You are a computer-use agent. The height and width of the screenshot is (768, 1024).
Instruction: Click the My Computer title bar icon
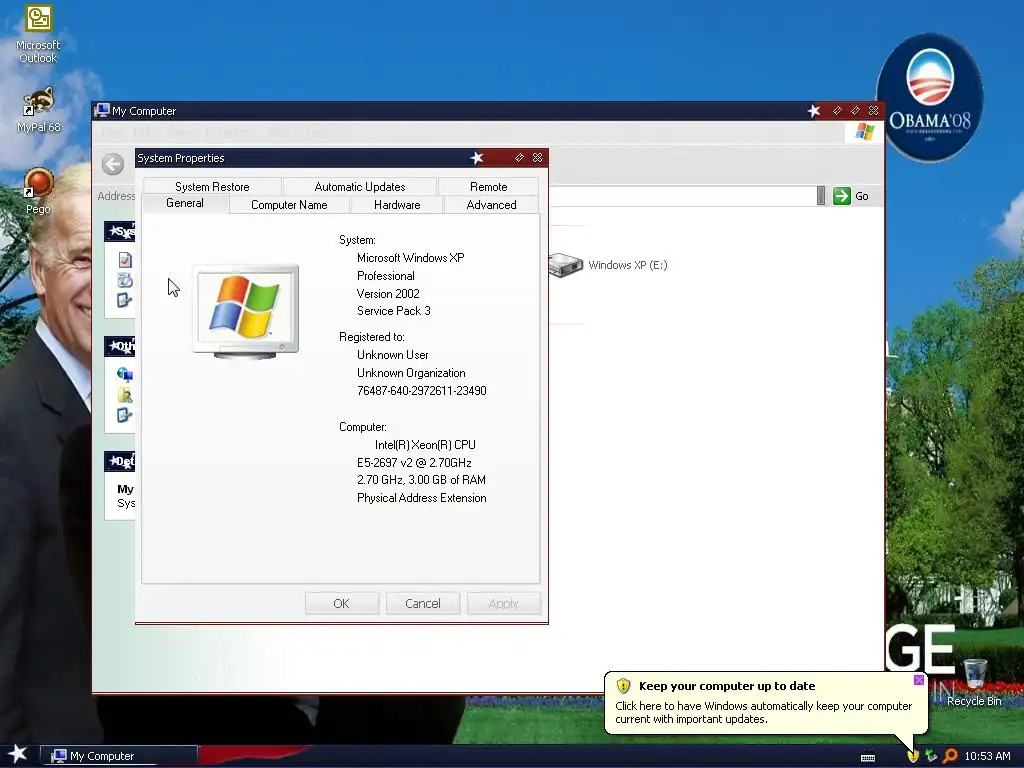(102, 110)
